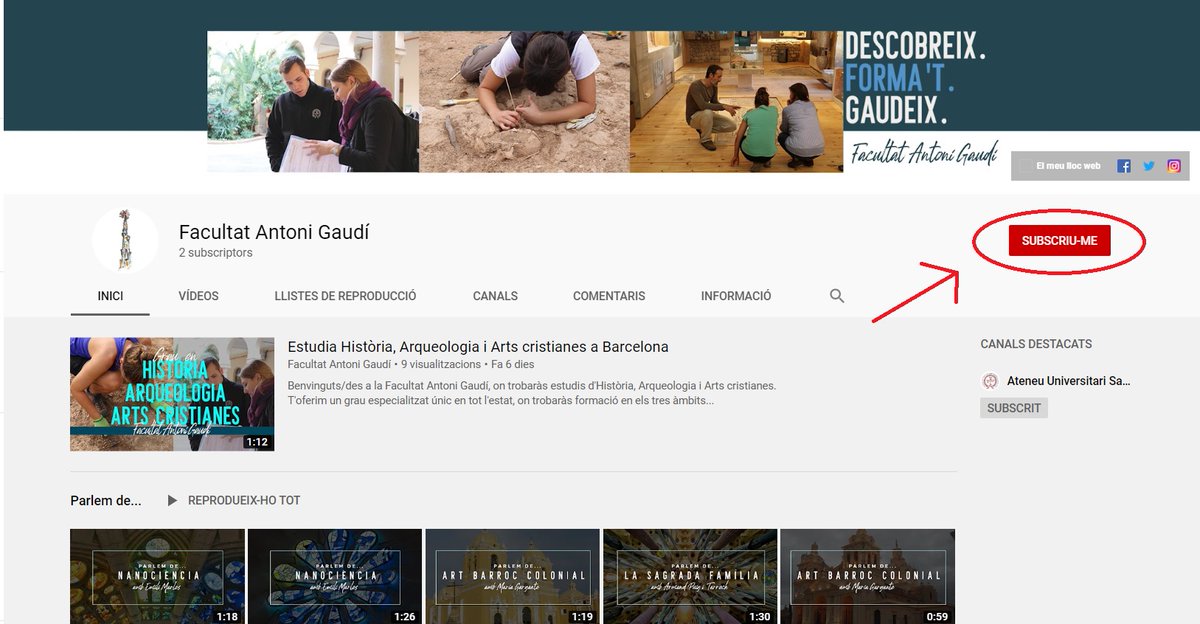
Task: Open the VÍDEOS tab
Action: pos(198,296)
